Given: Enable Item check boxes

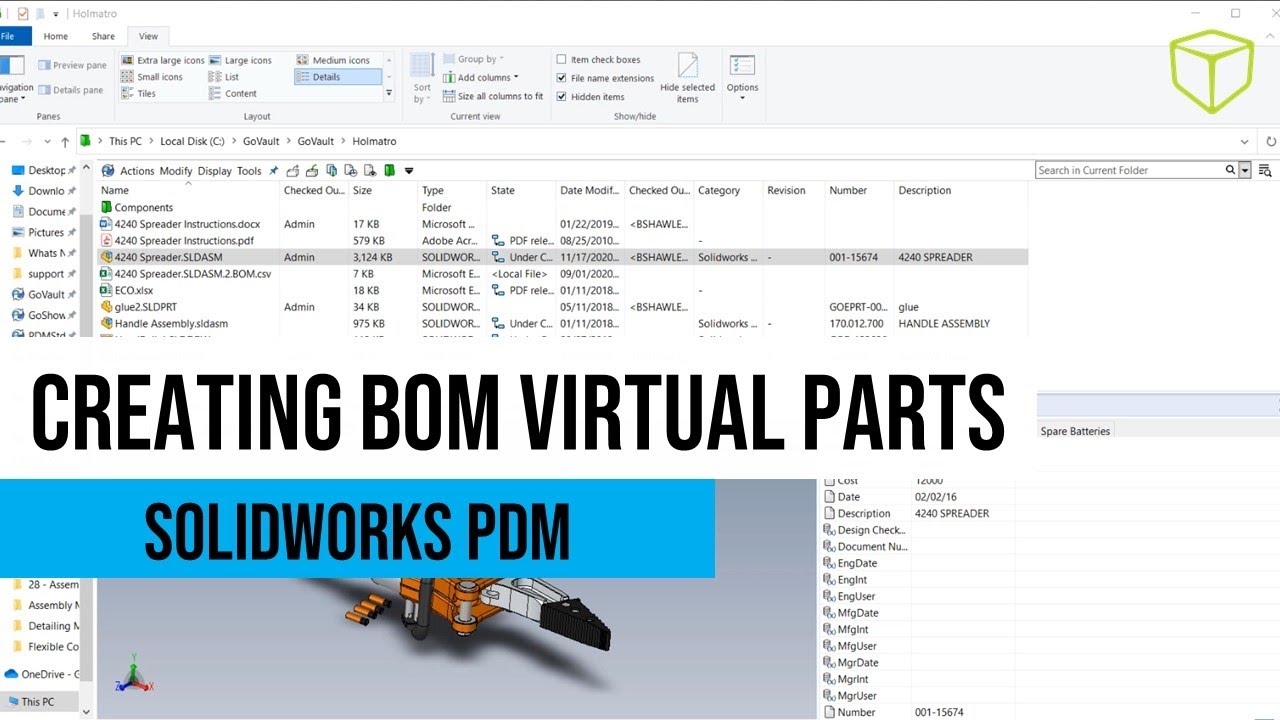Looking at the screenshot, I should pos(562,60).
